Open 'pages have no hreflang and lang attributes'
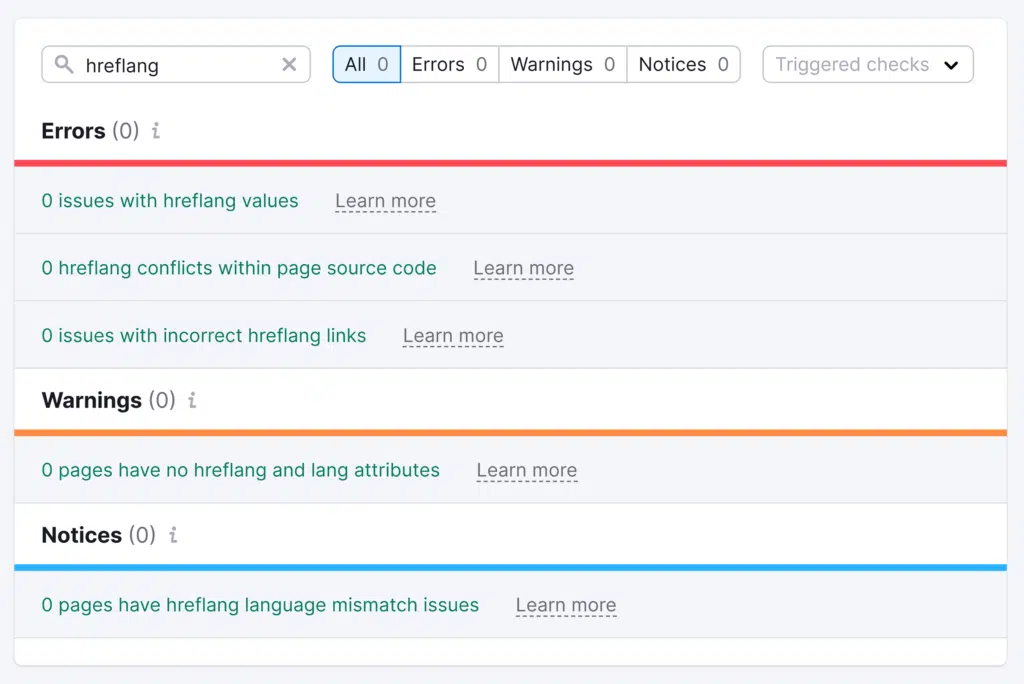This screenshot has width=1024, height=684. (240, 470)
